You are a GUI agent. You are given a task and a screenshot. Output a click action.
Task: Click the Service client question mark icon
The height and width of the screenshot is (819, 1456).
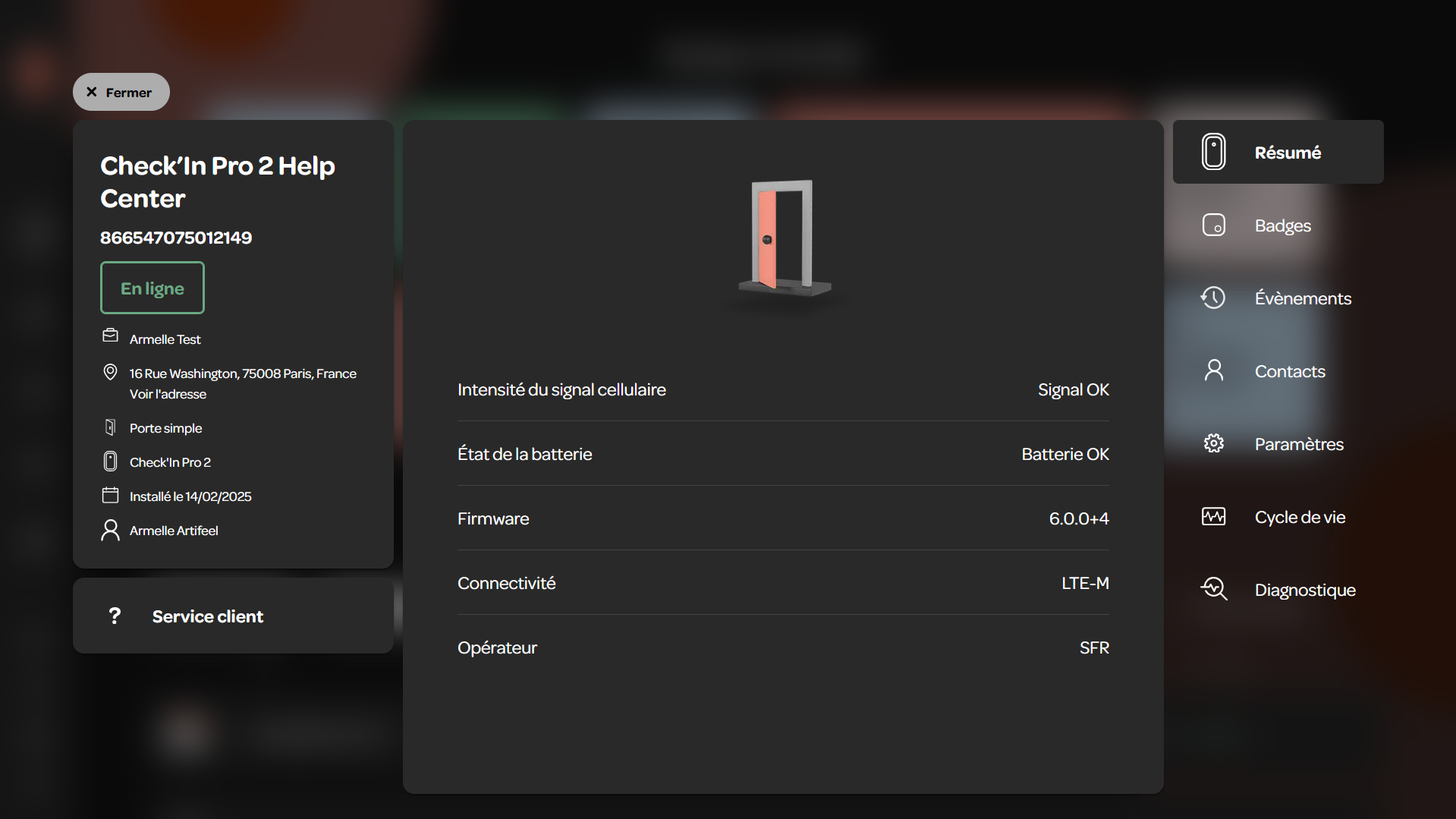(x=115, y=616)
